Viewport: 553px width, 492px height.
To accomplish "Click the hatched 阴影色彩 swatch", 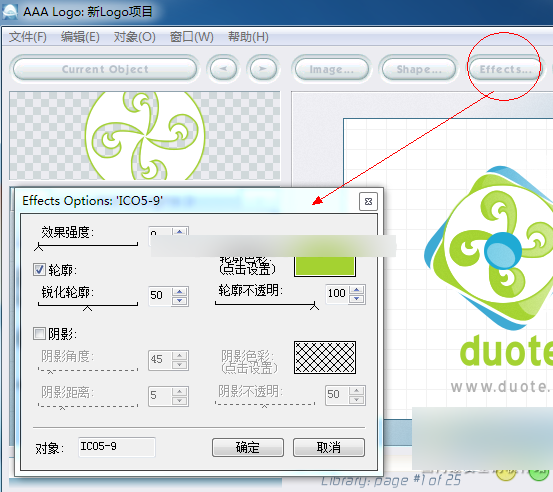I will click(x=325, y=357).
